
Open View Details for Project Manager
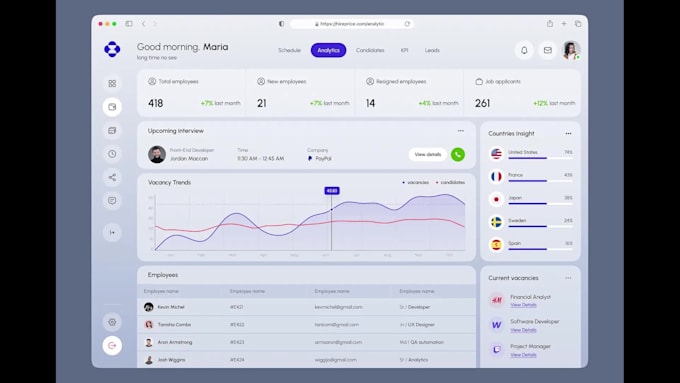point(523,355)
